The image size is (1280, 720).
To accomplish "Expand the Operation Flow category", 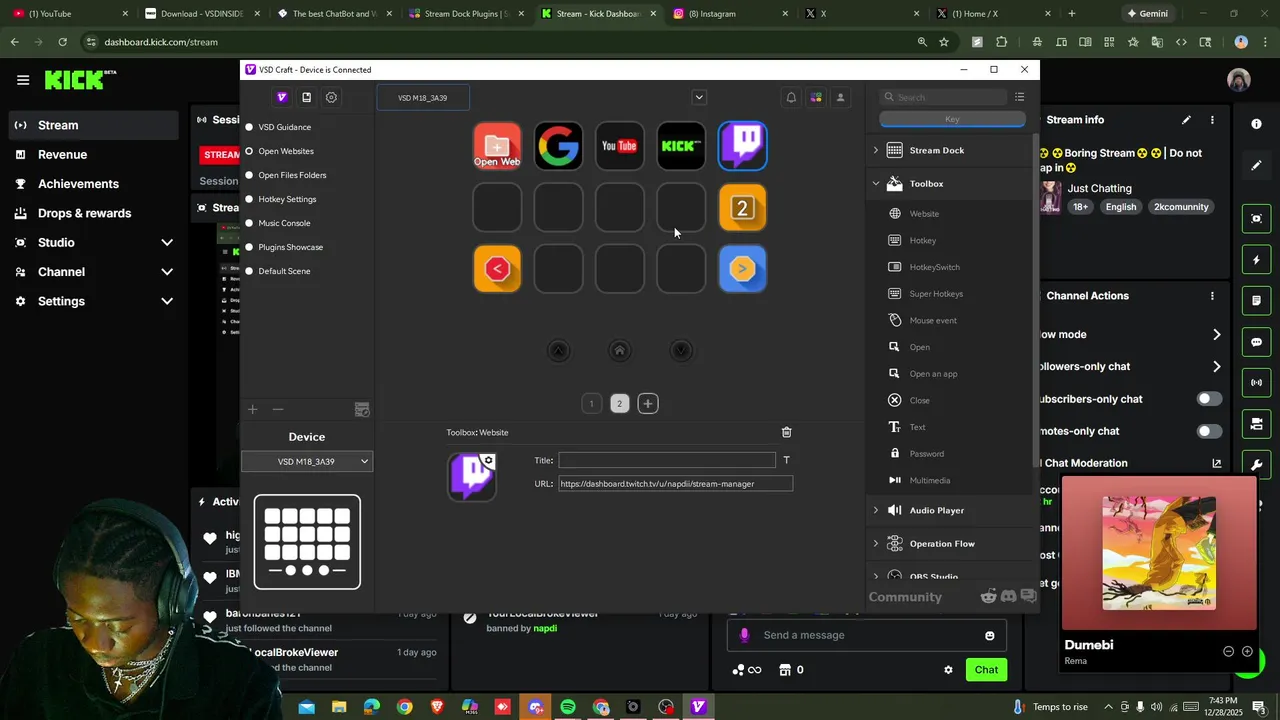I will [876, 544].
